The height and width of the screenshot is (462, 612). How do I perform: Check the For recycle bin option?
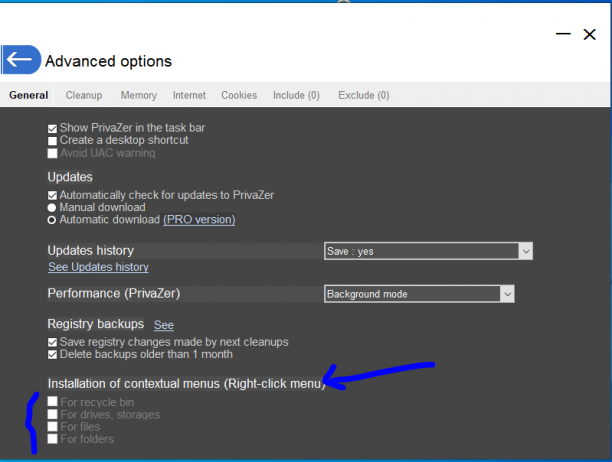click(x=52, y=402)
